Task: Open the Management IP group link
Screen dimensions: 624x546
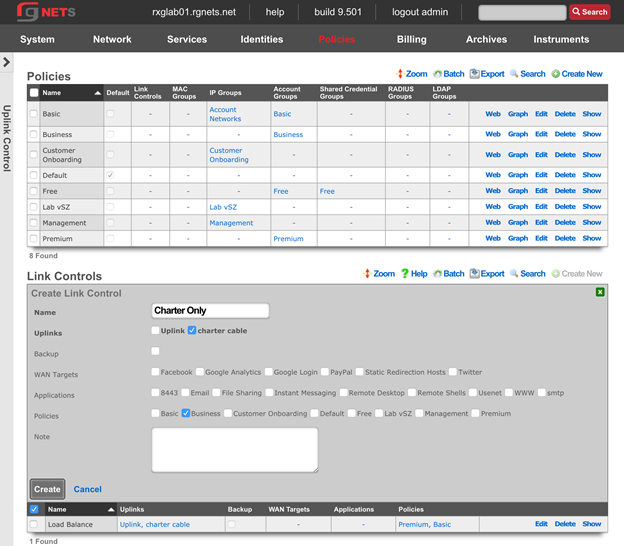Action: tap(231, 223)
